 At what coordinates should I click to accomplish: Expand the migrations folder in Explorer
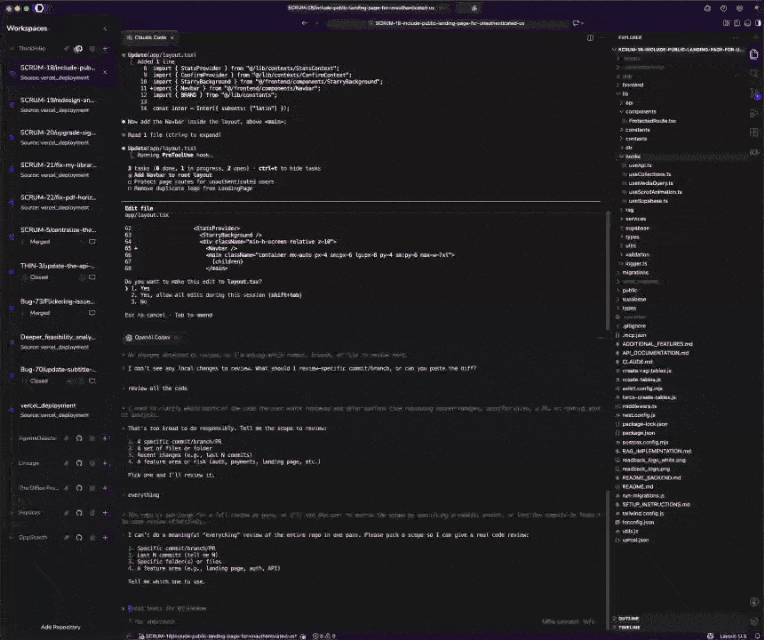point(635,272)
